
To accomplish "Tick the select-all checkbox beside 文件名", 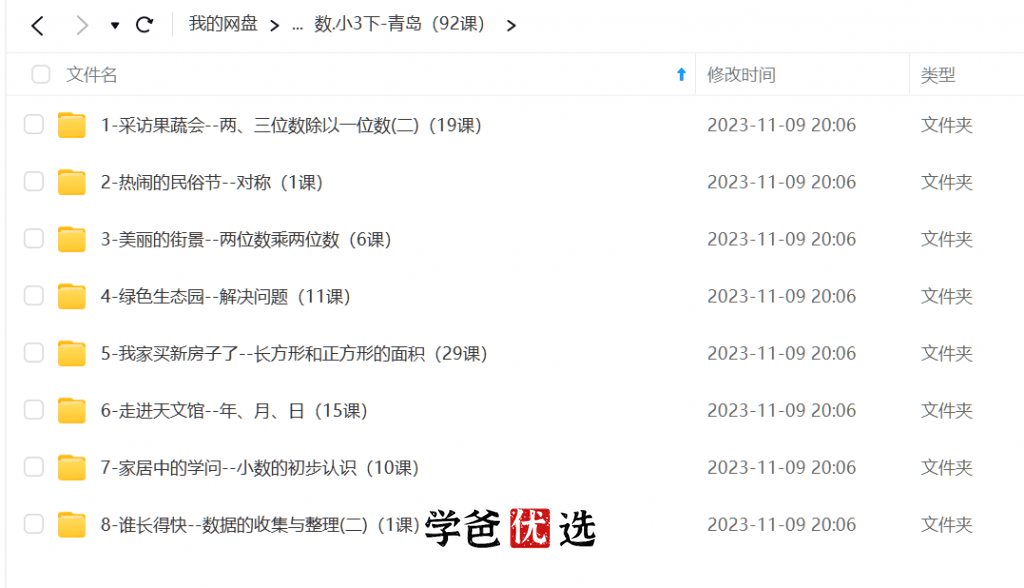I will coord(40,74).
